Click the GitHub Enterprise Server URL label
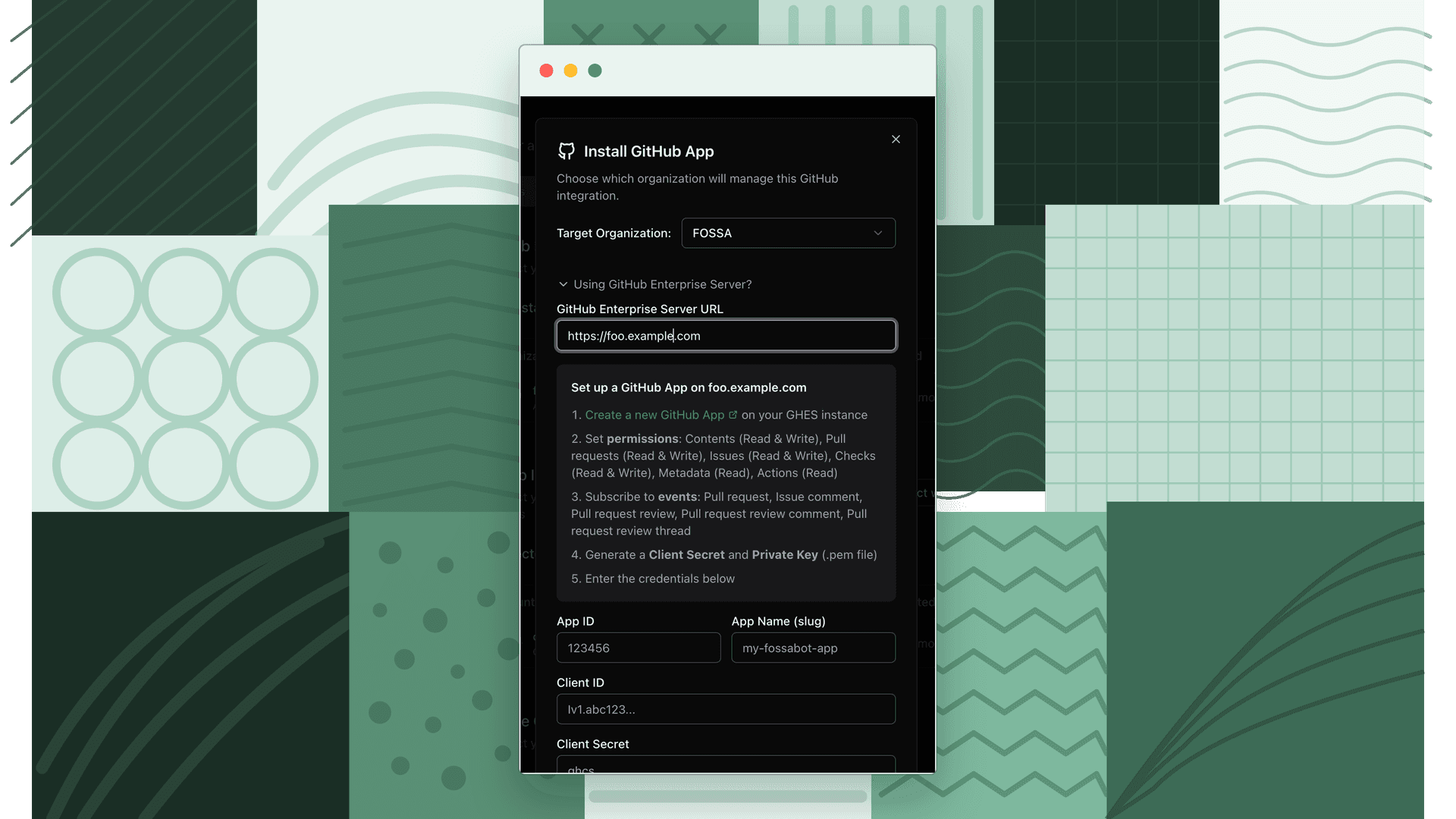The width and height of the screenshot is (1456, 819). click(639, 309)
